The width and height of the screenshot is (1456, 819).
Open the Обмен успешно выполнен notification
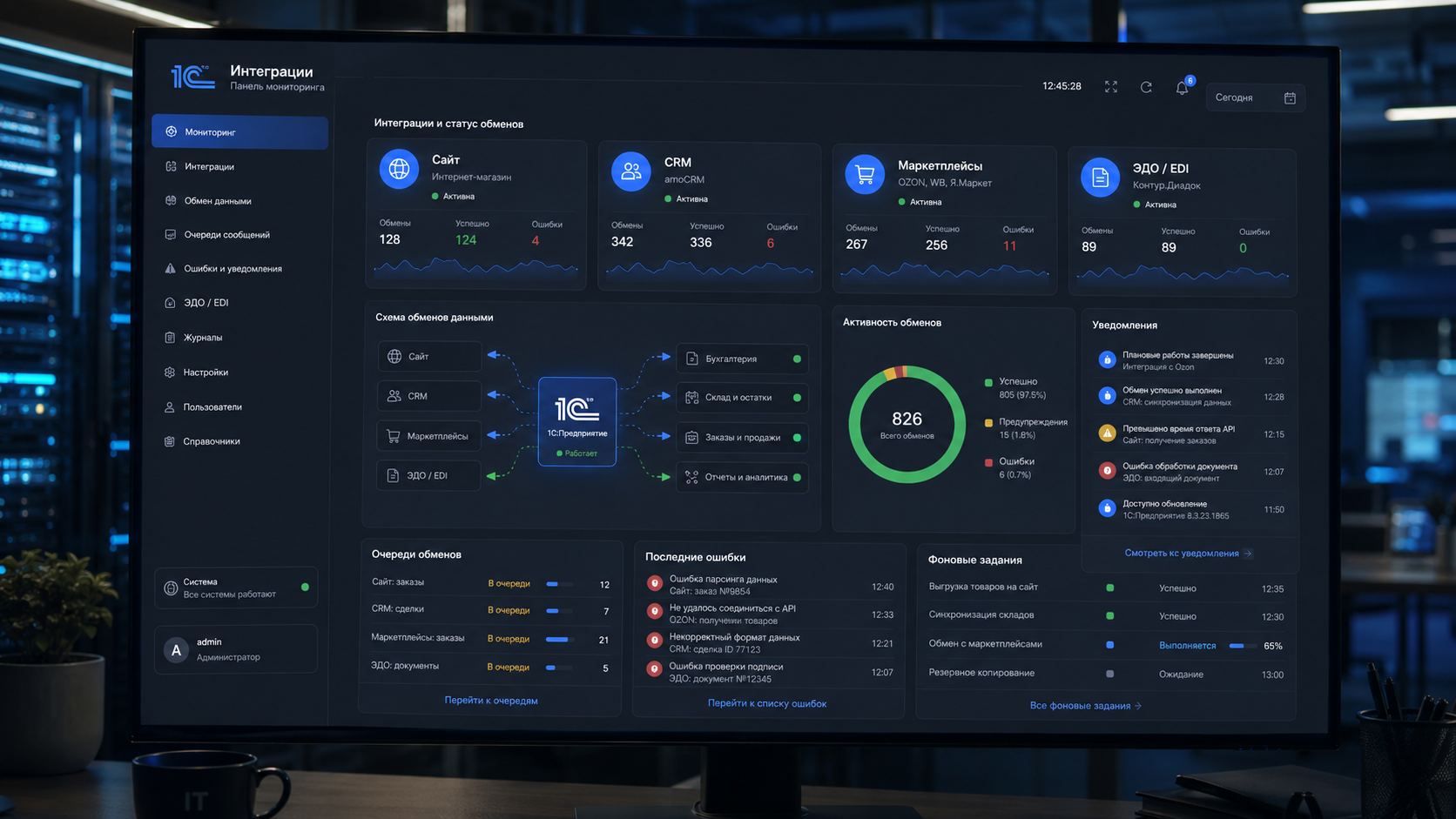coord(1190,396)
